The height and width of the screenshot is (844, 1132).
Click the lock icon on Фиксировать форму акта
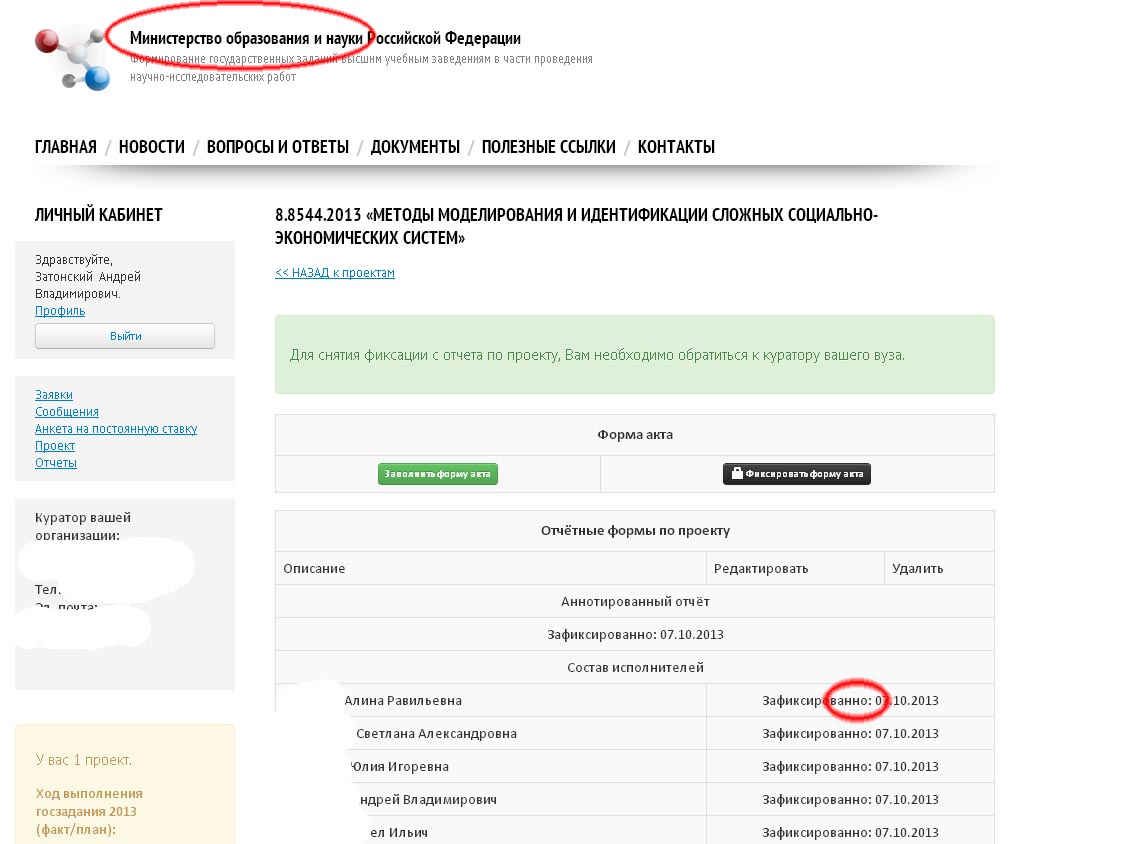pos(736,474)
